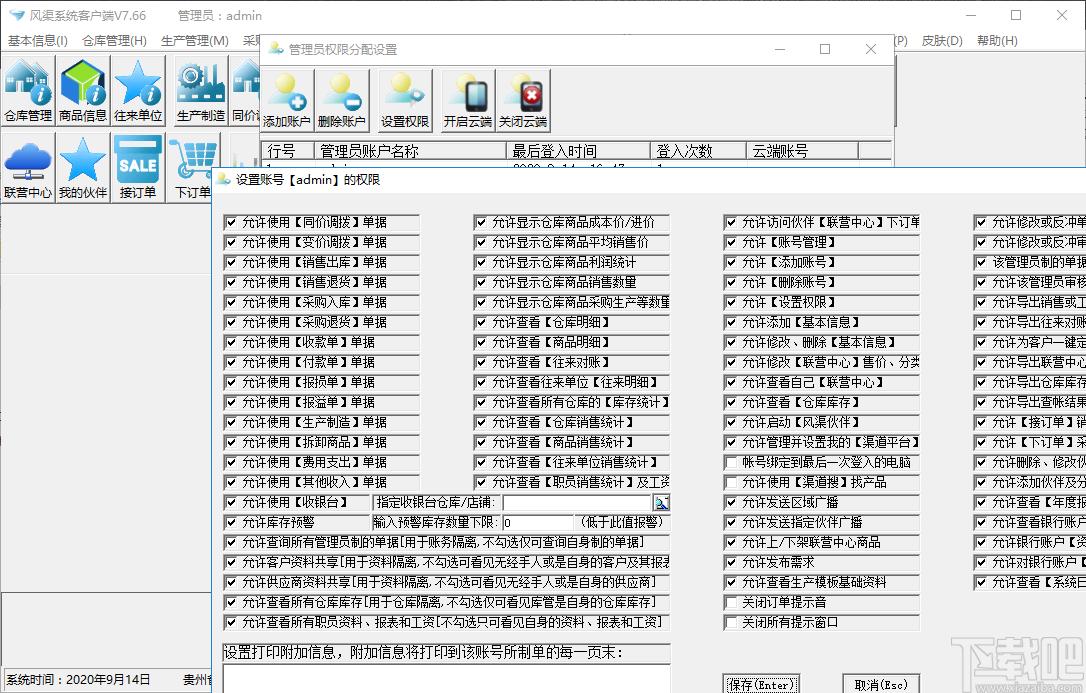Screen dimensions: 1086x693
Task: Enable 允许使用【渠道搜】找产品
Action: coord(731,483)
